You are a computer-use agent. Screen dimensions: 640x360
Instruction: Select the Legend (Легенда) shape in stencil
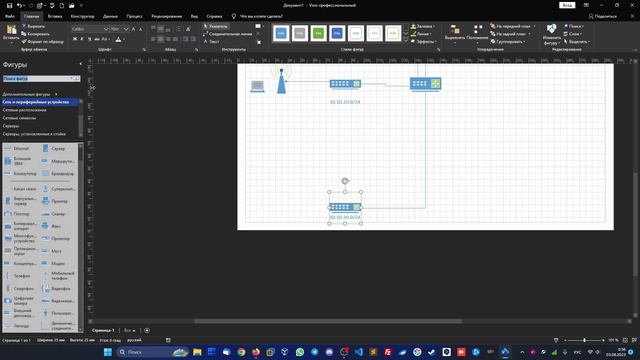(x=17, y=326)
